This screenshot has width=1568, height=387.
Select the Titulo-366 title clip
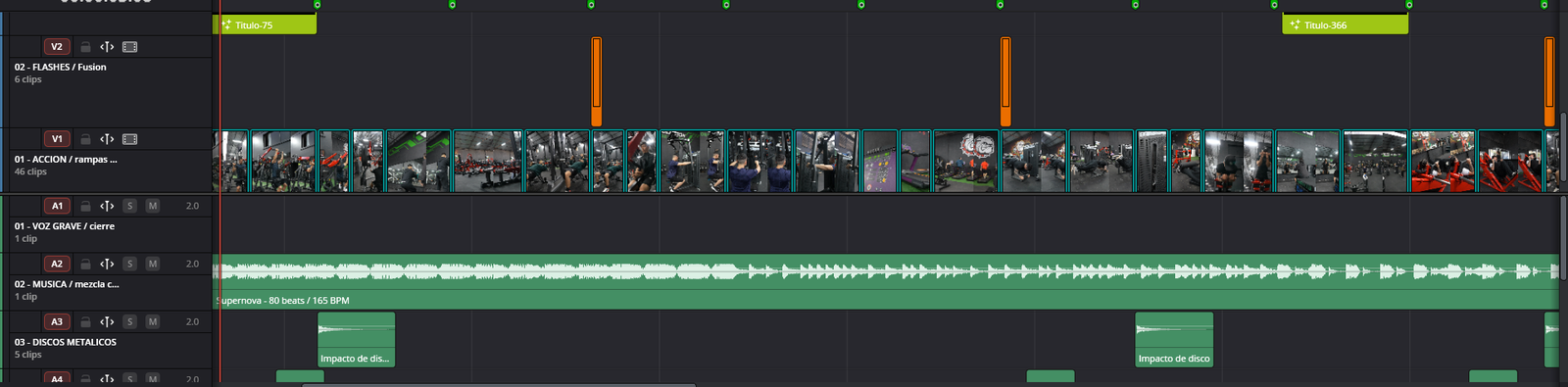[1345, 24]
